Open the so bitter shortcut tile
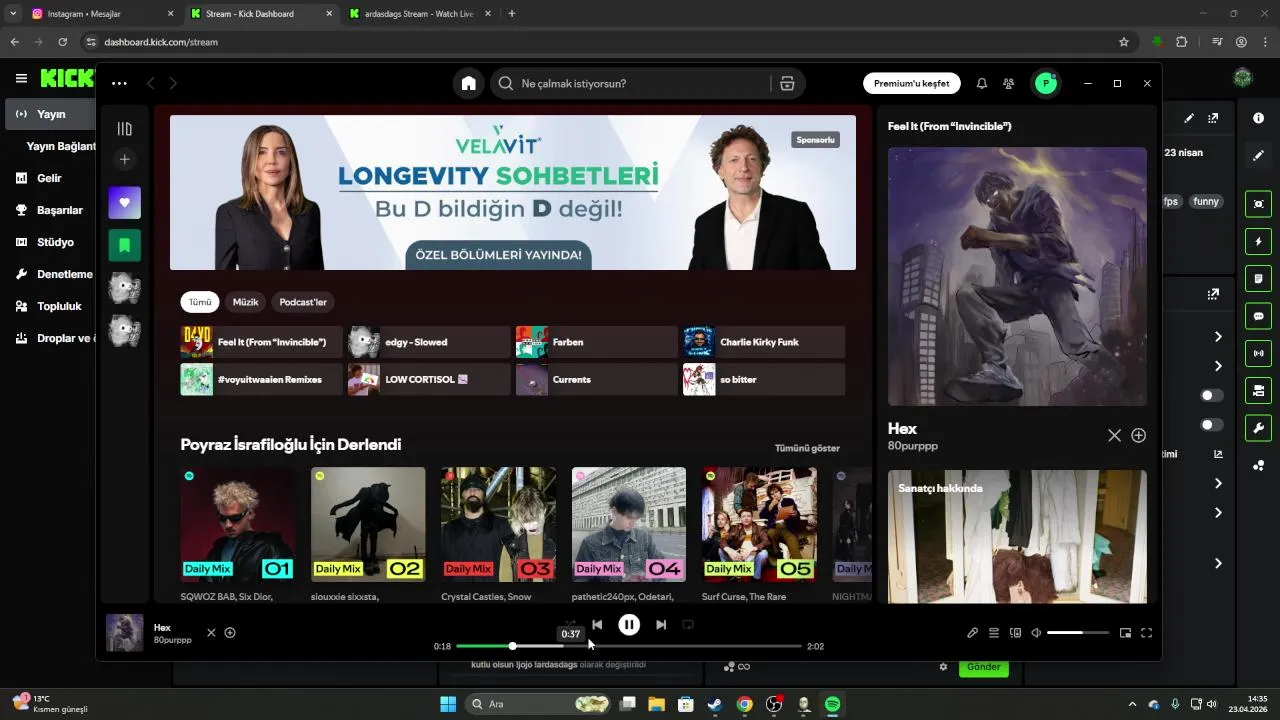 pyautogui.click(x=764, y=380)
